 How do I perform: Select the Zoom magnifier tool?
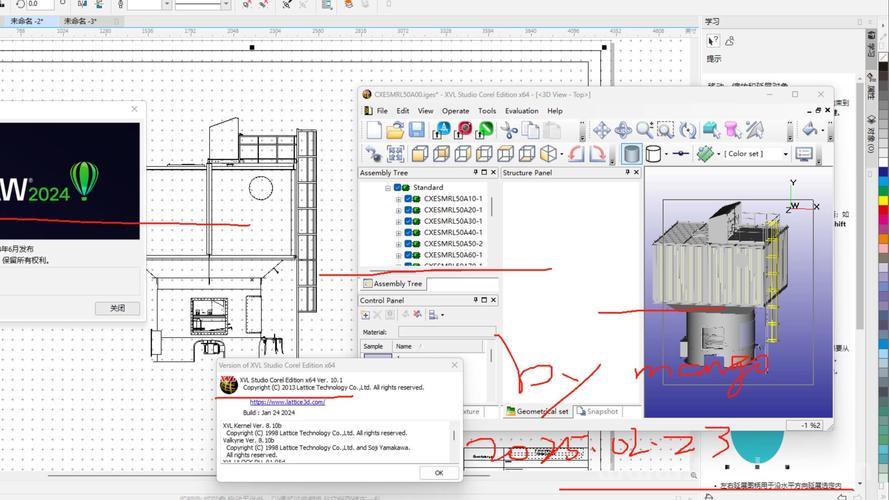point(645,130)
